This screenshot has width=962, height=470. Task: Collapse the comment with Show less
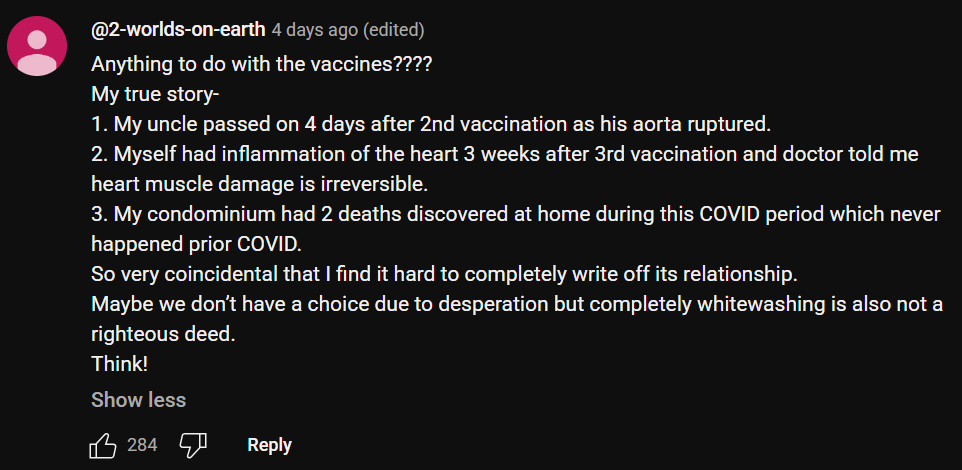138,400
